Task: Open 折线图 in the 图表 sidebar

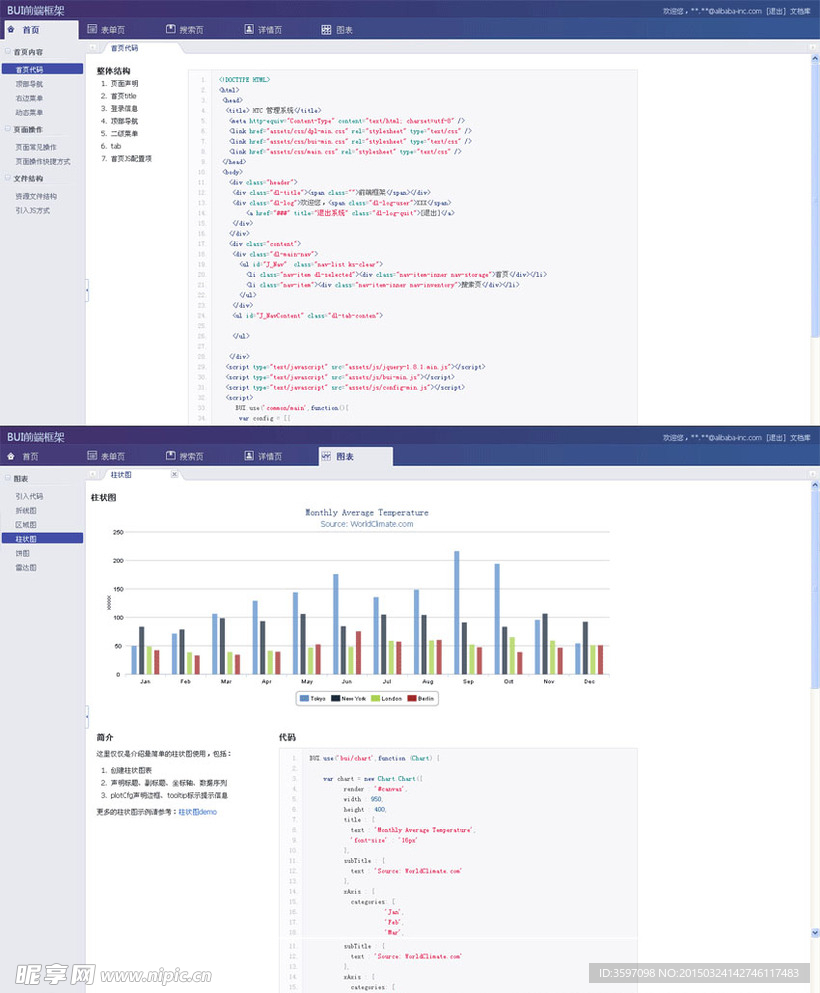Action: tap(26, 510)
